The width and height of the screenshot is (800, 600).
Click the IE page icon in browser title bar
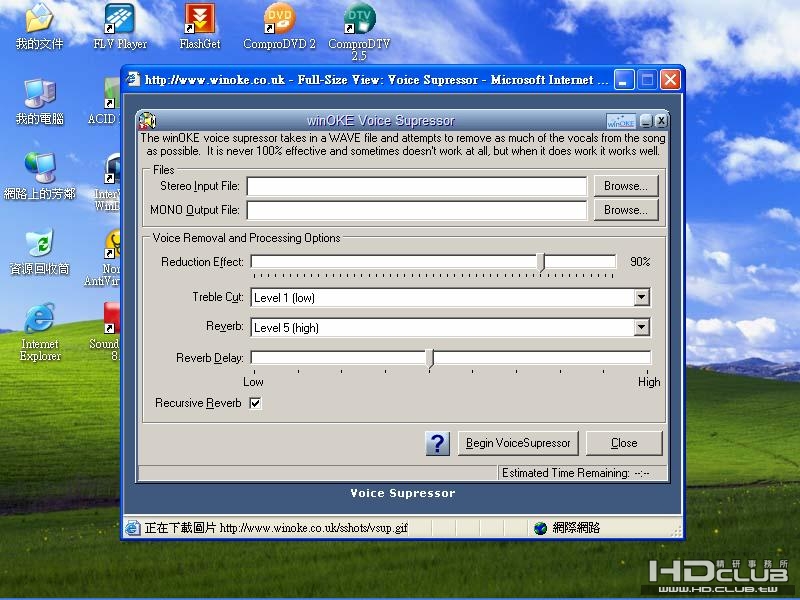tap(133, 79)
